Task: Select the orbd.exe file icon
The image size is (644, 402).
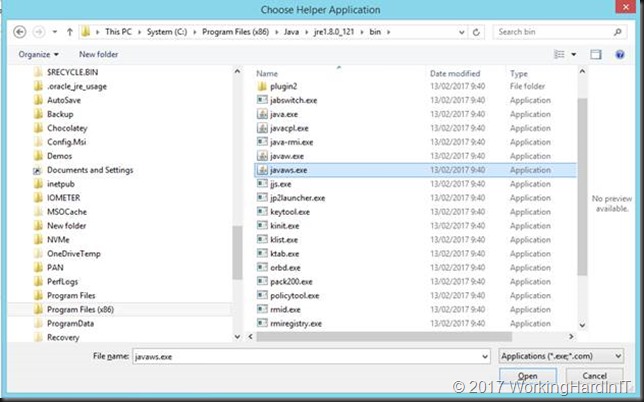Action: 262,267
